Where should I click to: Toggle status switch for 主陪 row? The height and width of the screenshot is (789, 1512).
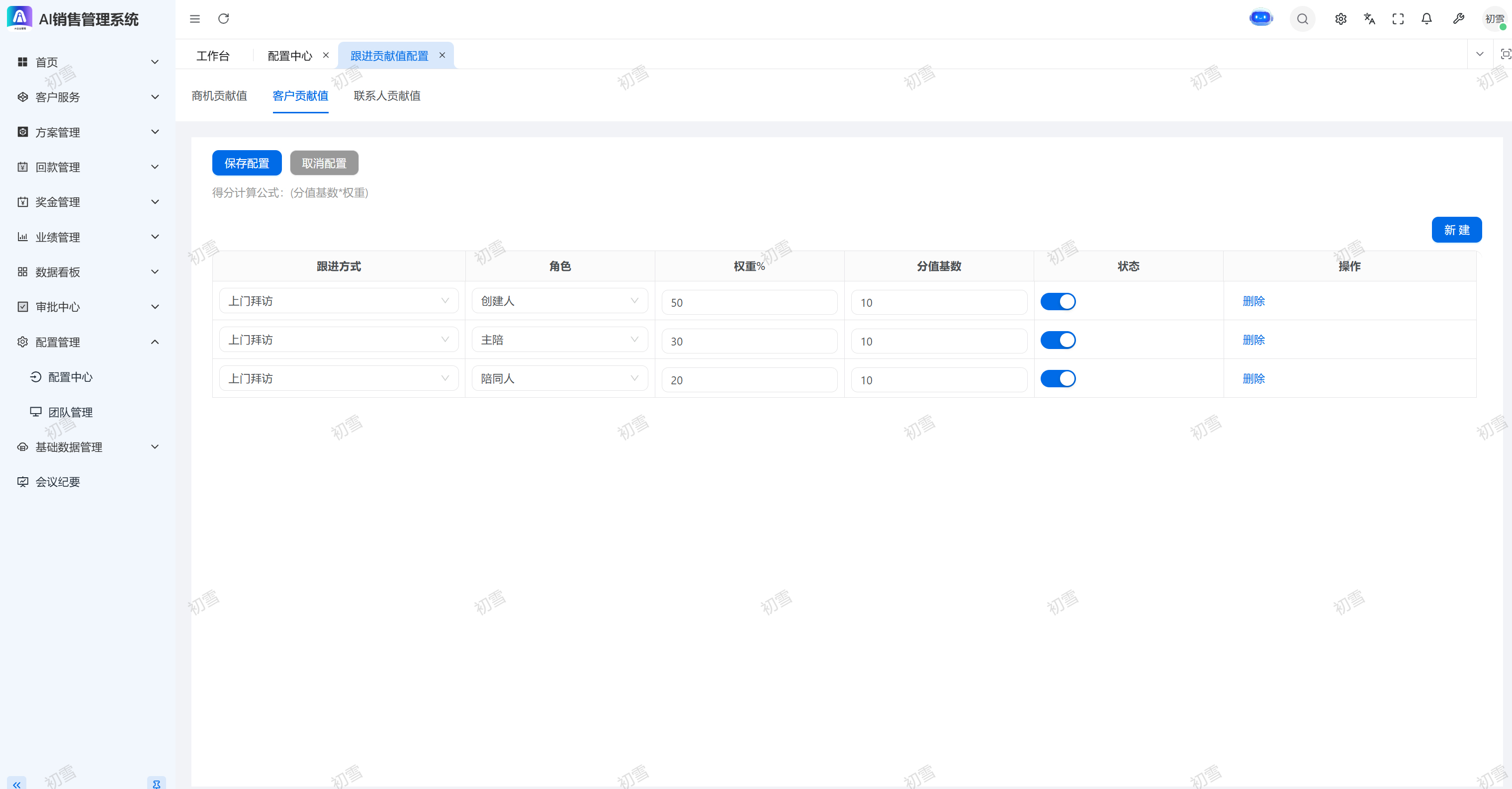click(x=1058, y=340)
